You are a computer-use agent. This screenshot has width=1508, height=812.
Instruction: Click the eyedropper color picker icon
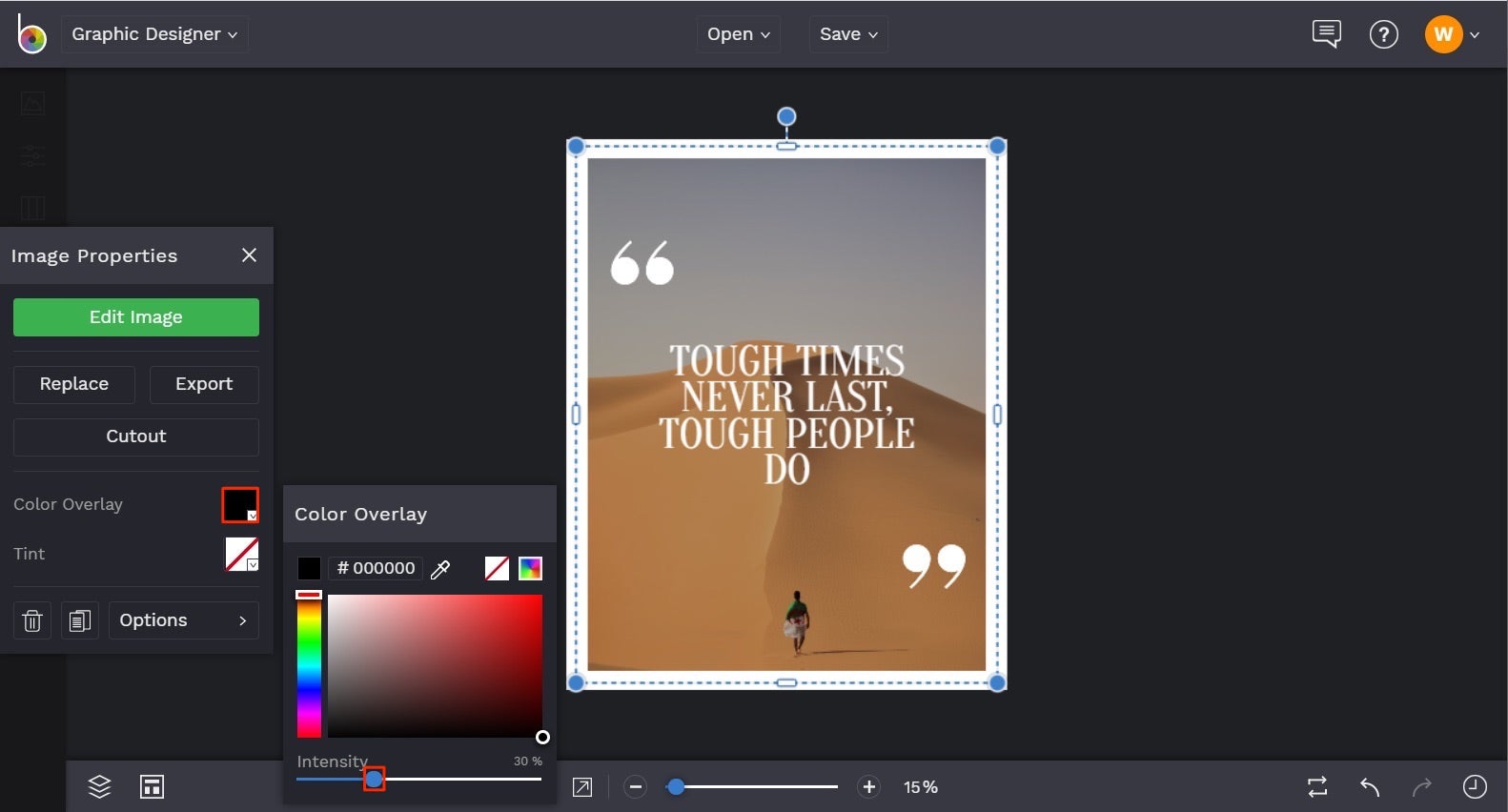coord(440,569)
